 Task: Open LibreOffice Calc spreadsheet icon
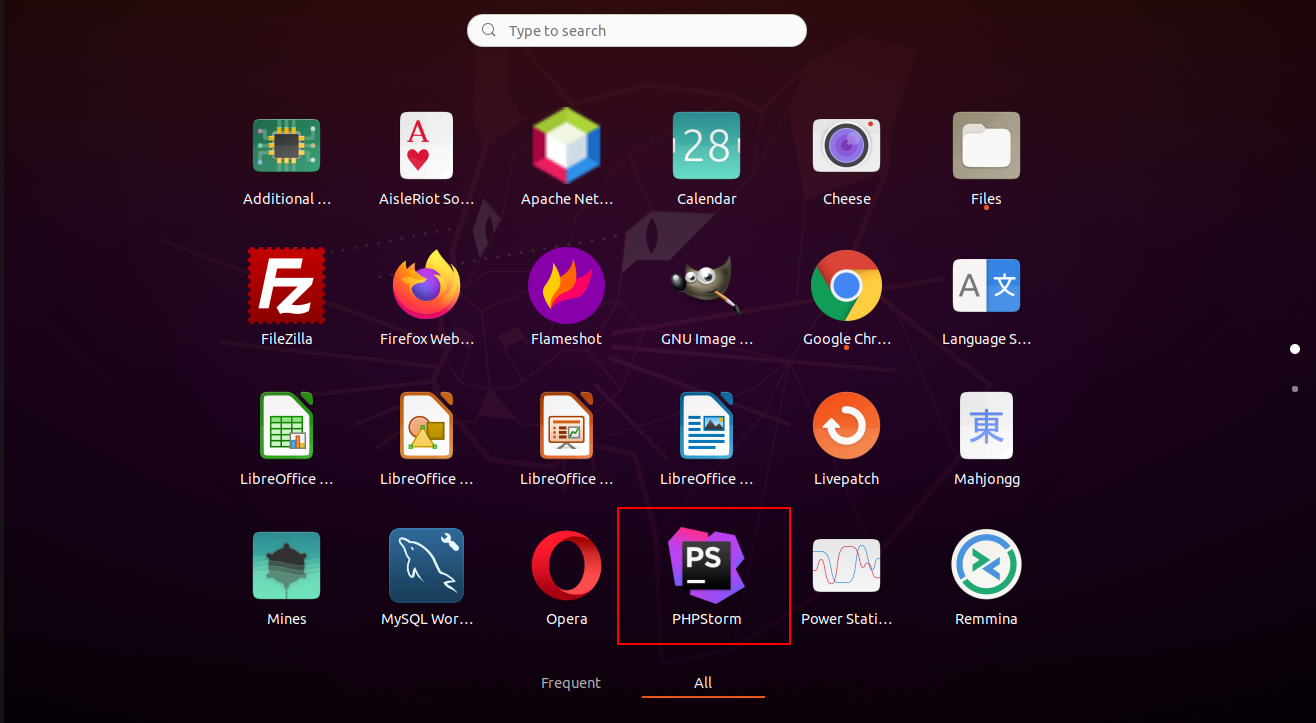[x=286, y=426]
